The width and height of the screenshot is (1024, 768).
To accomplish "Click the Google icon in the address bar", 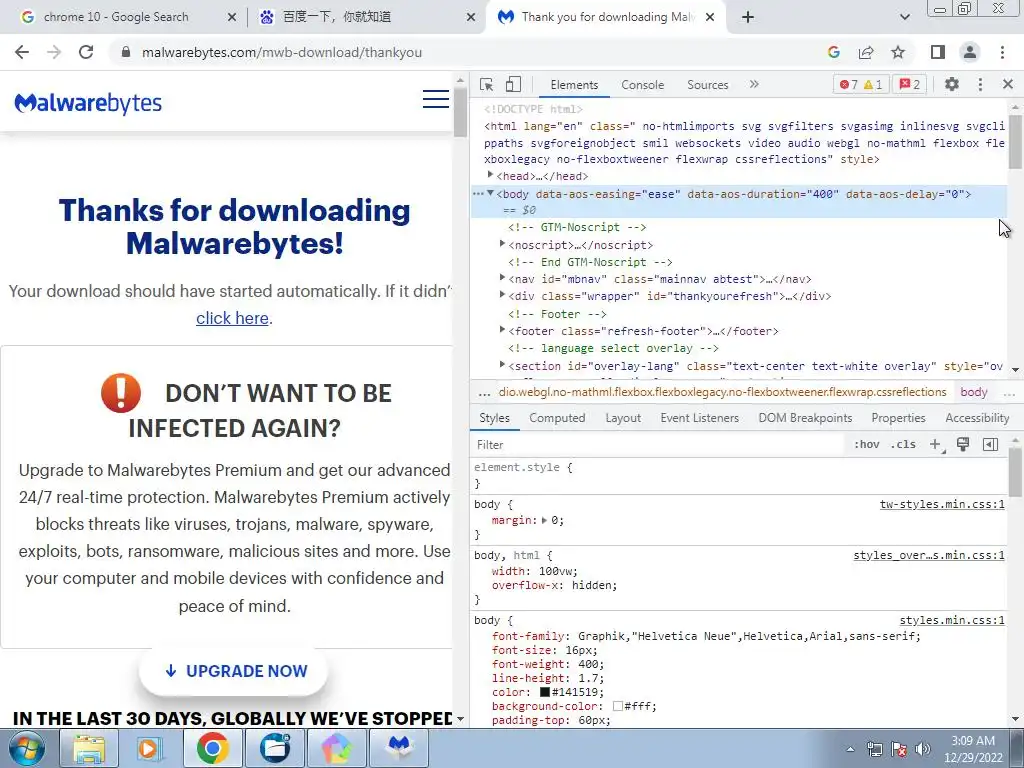I will [x=833, y=52].
